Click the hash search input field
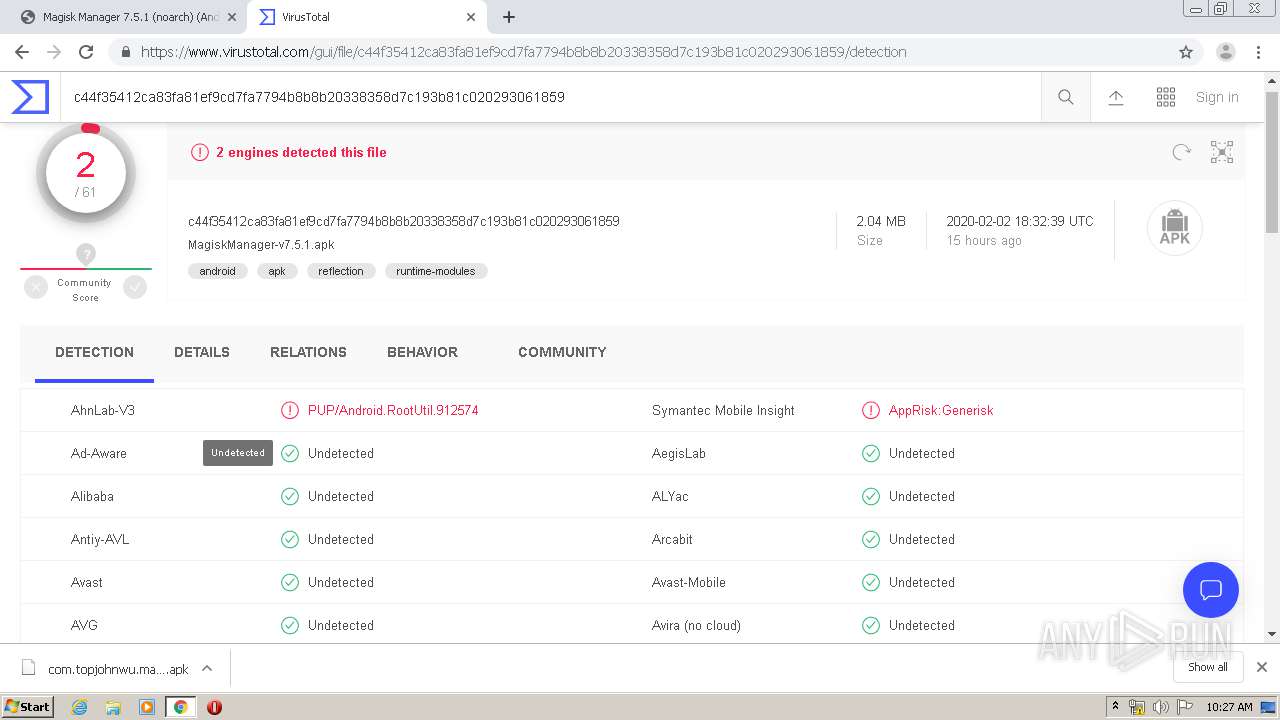Viewport: 1280px width, 720px height. tap(550, 97)
